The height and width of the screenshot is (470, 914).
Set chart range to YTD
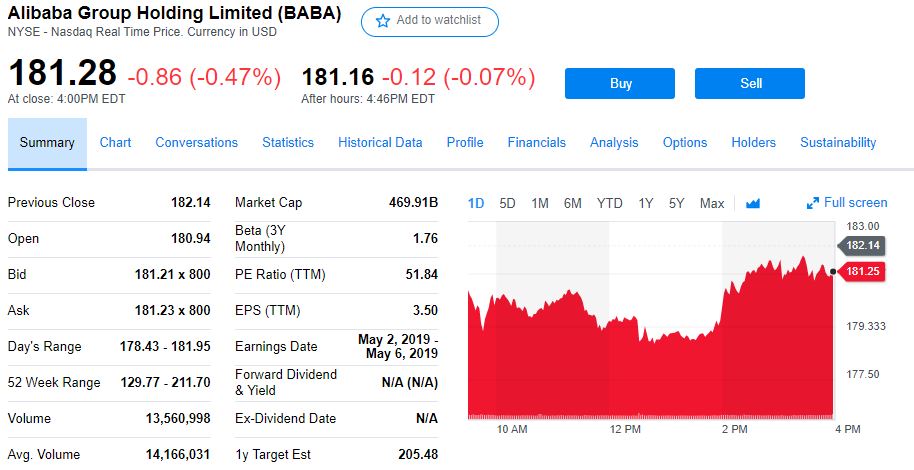pyautogui.click(x=609, y=203)
